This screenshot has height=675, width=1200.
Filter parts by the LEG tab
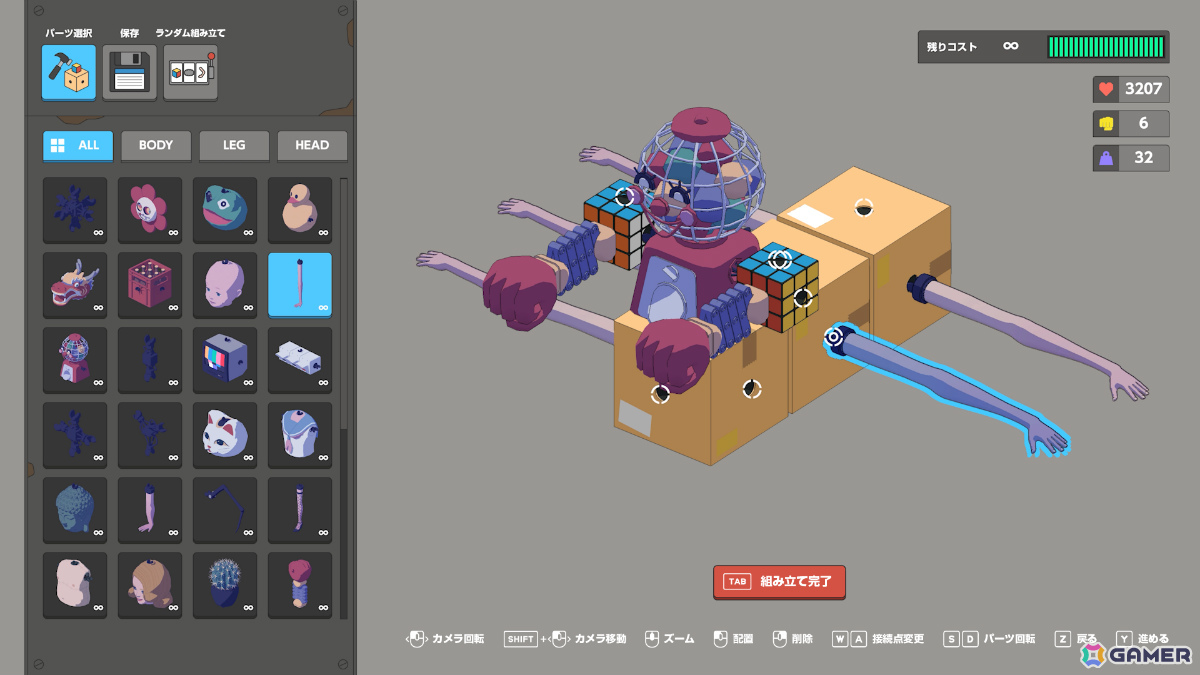pyautogui.click(x=234, y=145)
